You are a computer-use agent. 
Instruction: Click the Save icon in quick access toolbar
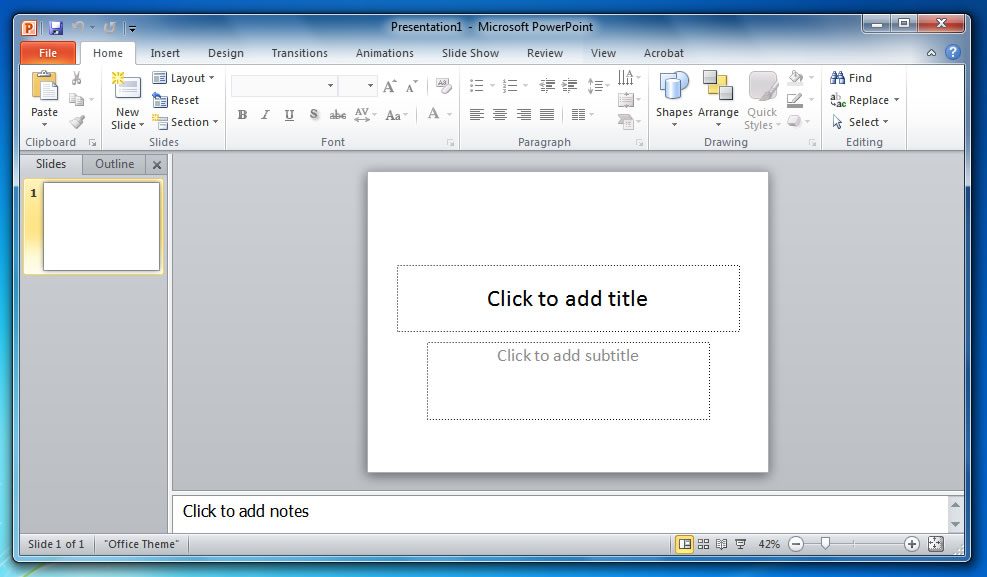[56, 27]
